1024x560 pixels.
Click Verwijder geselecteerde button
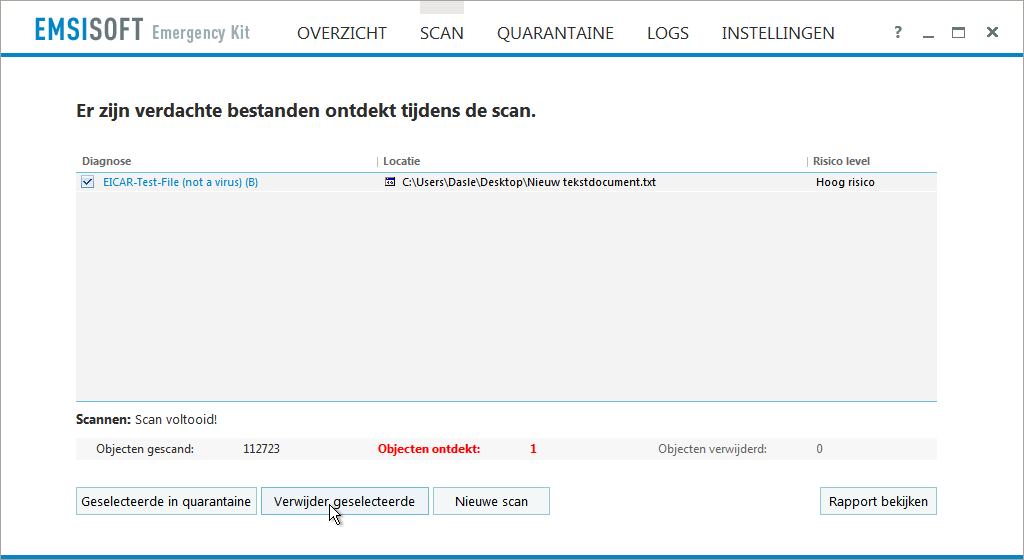(345, 501)
